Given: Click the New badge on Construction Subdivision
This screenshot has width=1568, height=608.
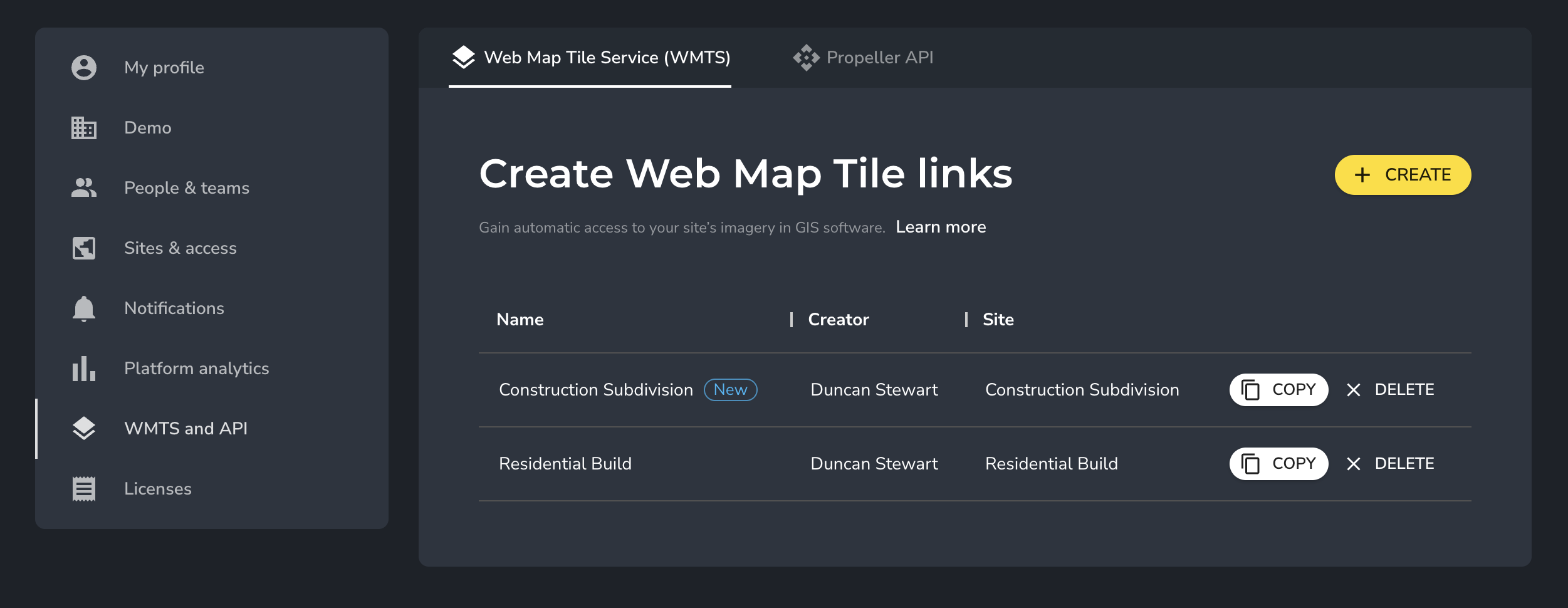Looking at the screenshot, I should tap(731, 390).
